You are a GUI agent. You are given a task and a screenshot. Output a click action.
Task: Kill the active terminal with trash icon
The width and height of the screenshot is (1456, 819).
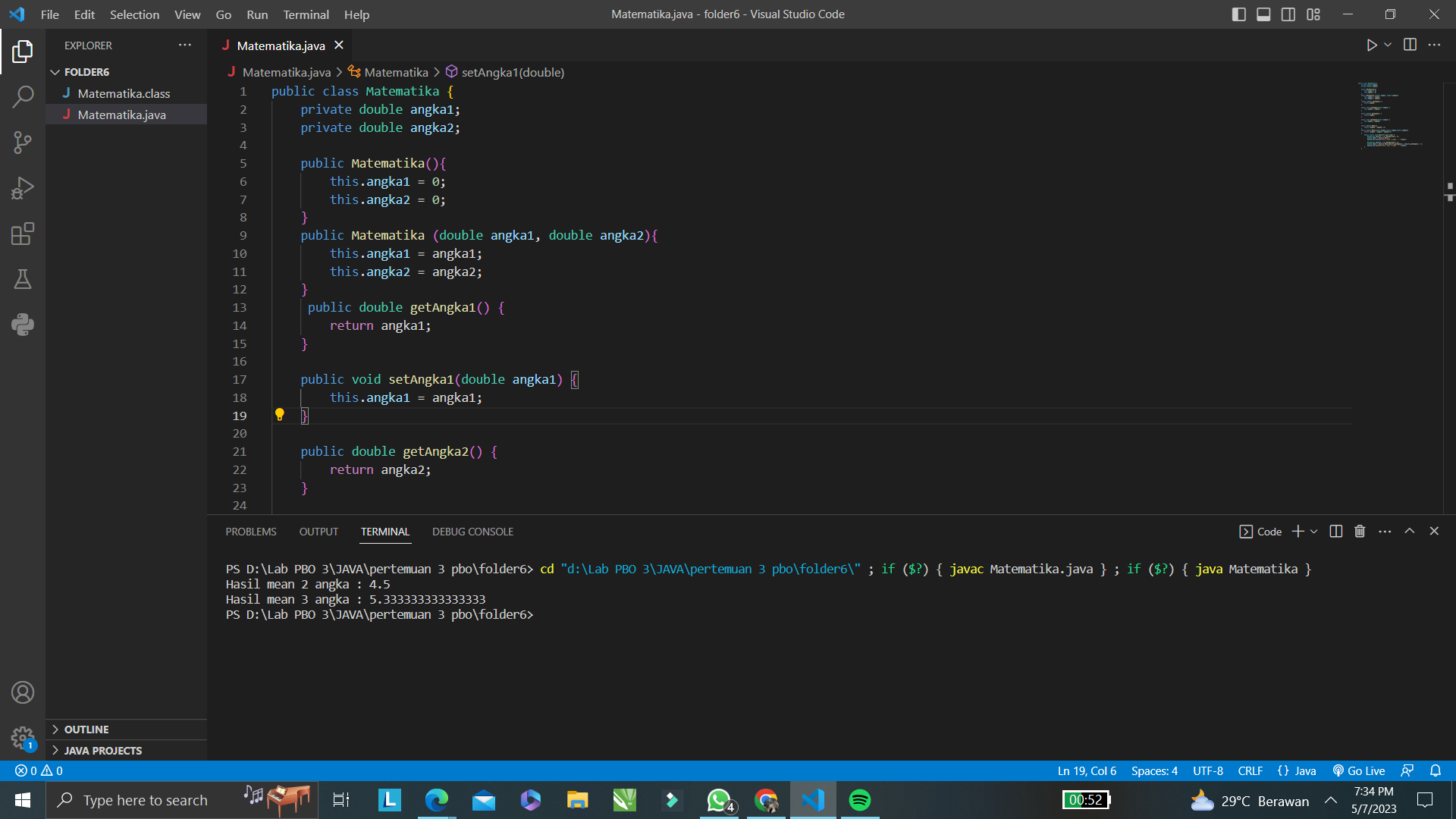1359,531
